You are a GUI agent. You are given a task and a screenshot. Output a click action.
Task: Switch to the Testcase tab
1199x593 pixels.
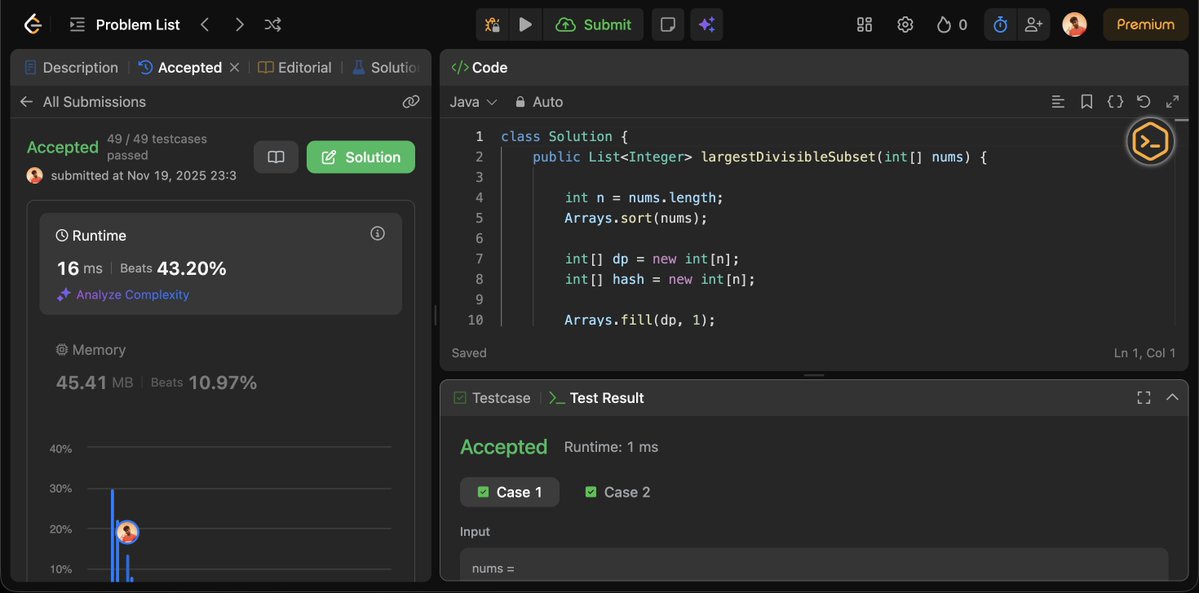[492, 398]
